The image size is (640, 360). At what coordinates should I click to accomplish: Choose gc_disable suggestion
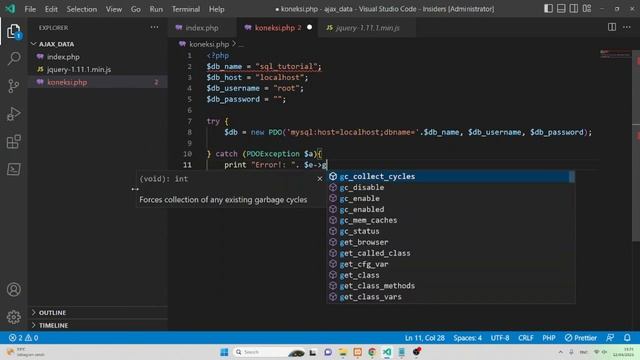point(450,187)
